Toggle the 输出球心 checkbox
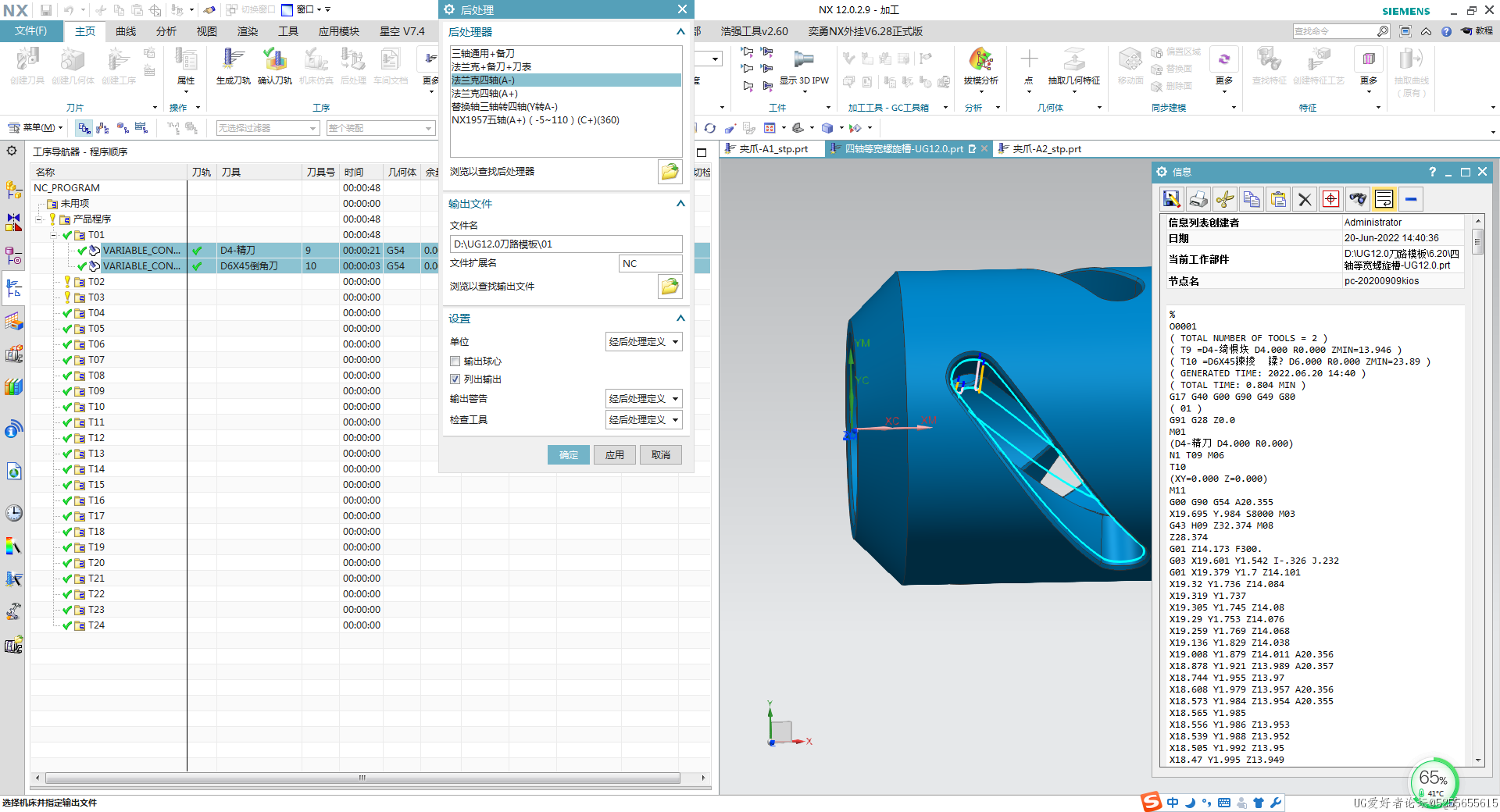Image resolution: width=1500 pixels, height=812 pixels. pyautogui.click(x=455, y=361)
